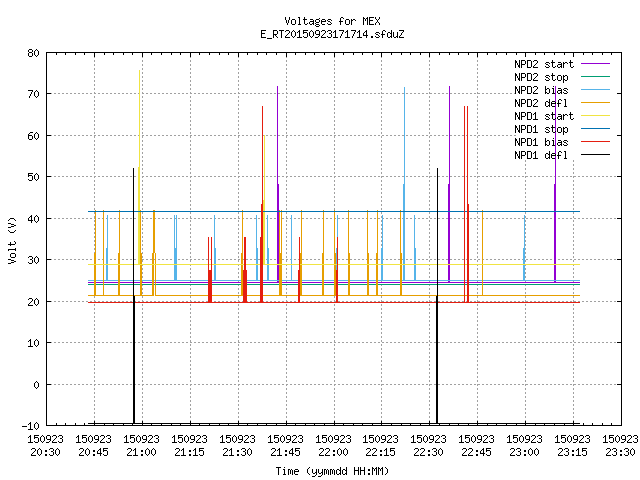
Task: Click the y-axis tick label 30
Action: coord(33,260)
